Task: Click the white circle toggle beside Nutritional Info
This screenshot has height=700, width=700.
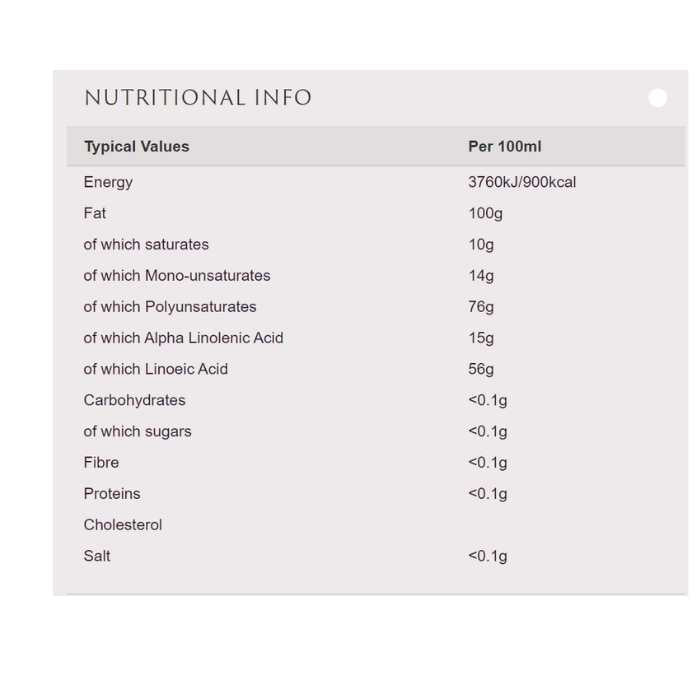Action: pyautogui.click(x=657, y=98)
